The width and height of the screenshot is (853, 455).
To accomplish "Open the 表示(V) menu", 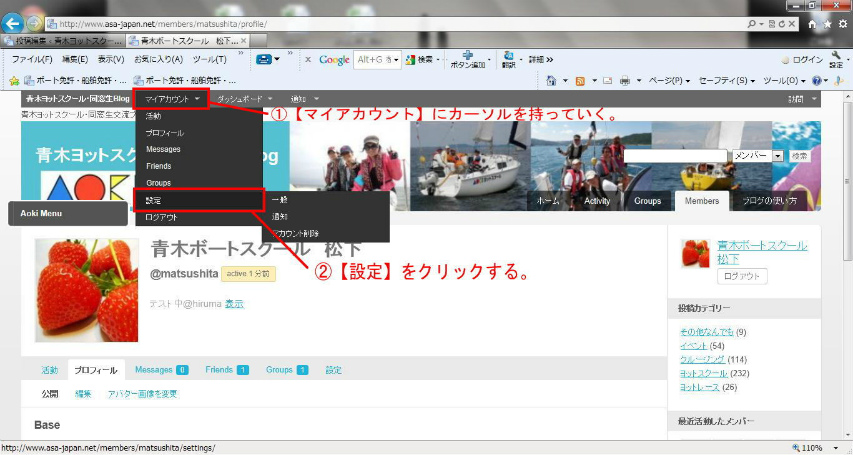I will (x=111, y=59).
